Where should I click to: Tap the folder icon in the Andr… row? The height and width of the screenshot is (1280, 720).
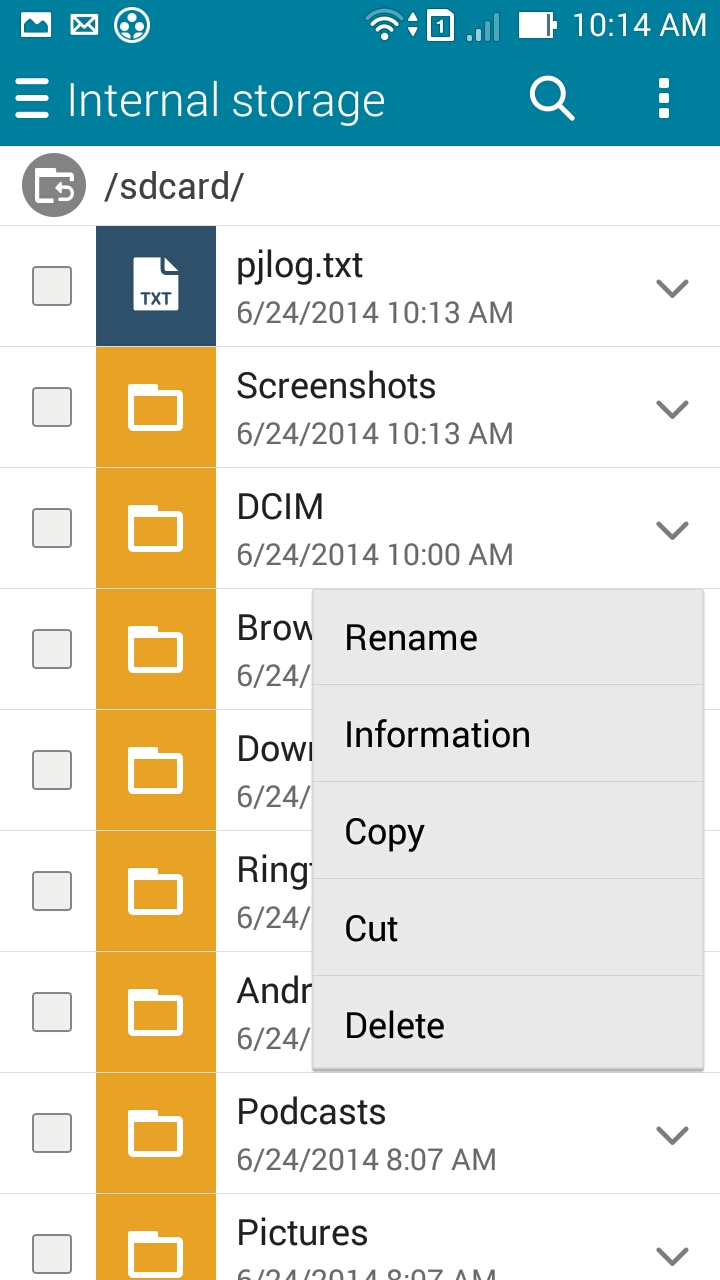(x=156, y=1012)
